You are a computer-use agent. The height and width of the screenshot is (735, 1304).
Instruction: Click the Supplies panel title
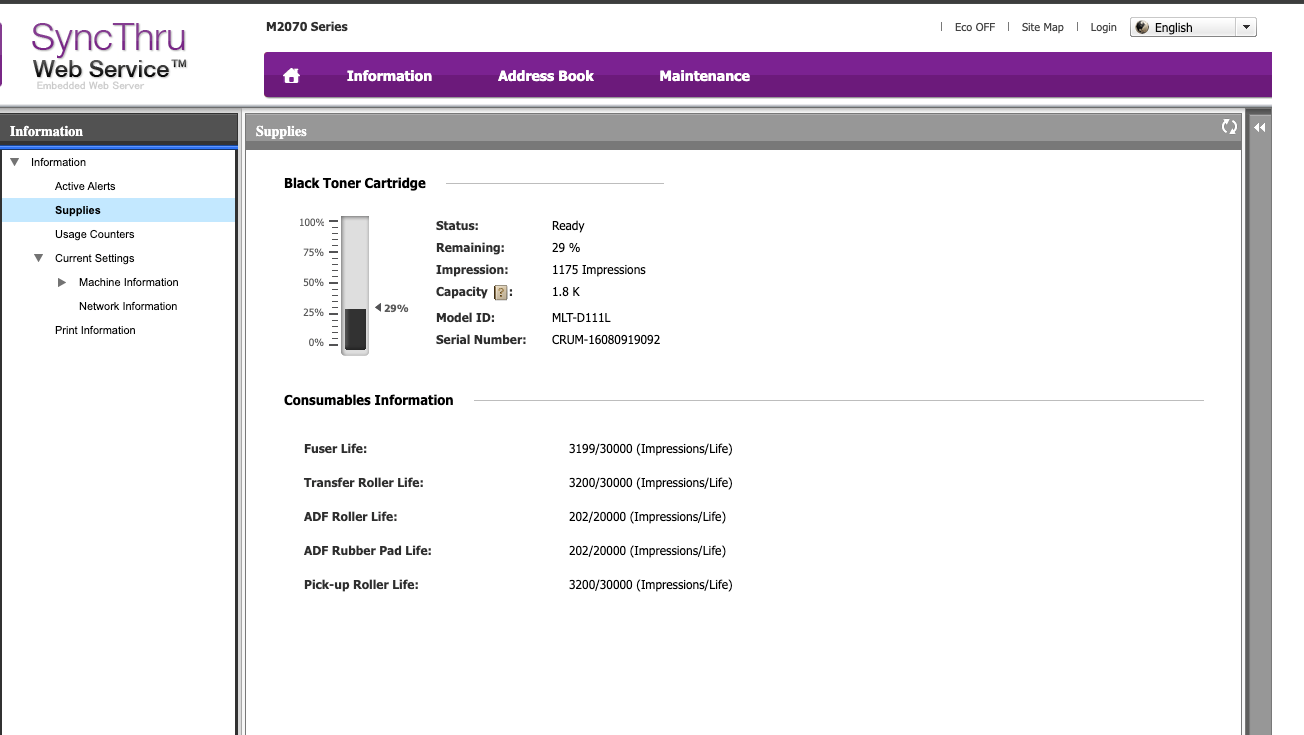[281, 131]
